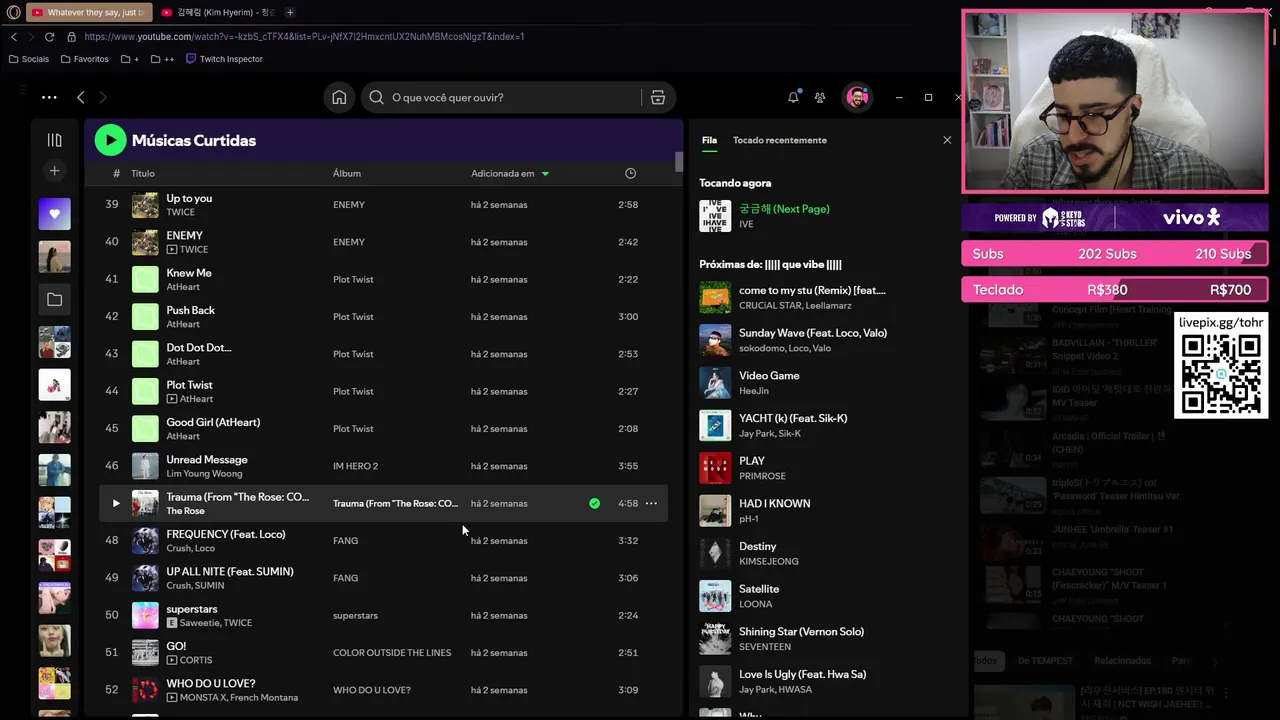
Task: Select WHO DO U LOVE? track title
Action: [x=211, y=683]
